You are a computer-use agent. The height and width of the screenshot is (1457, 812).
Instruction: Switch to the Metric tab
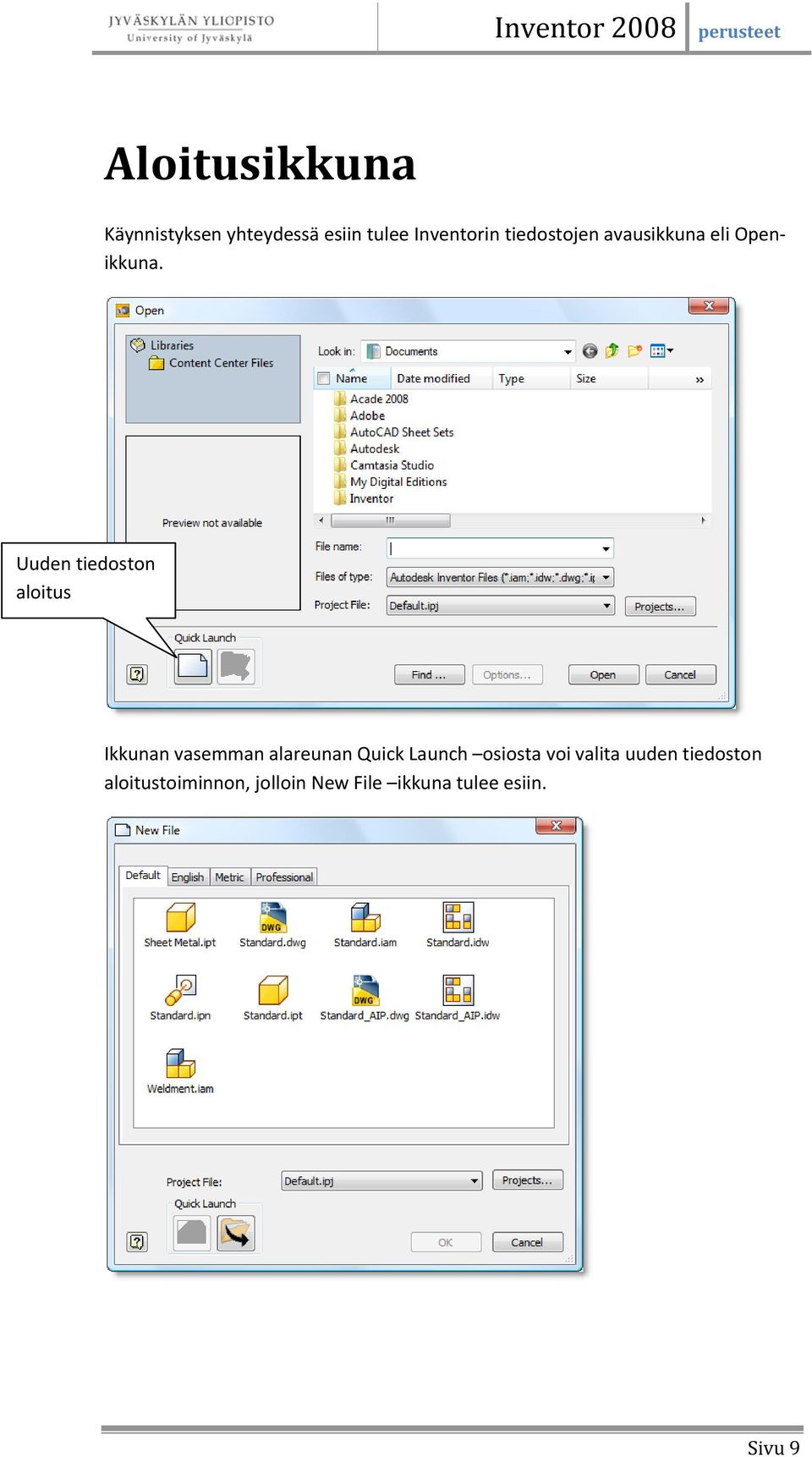pyautogui.click(x=229, y=877)
